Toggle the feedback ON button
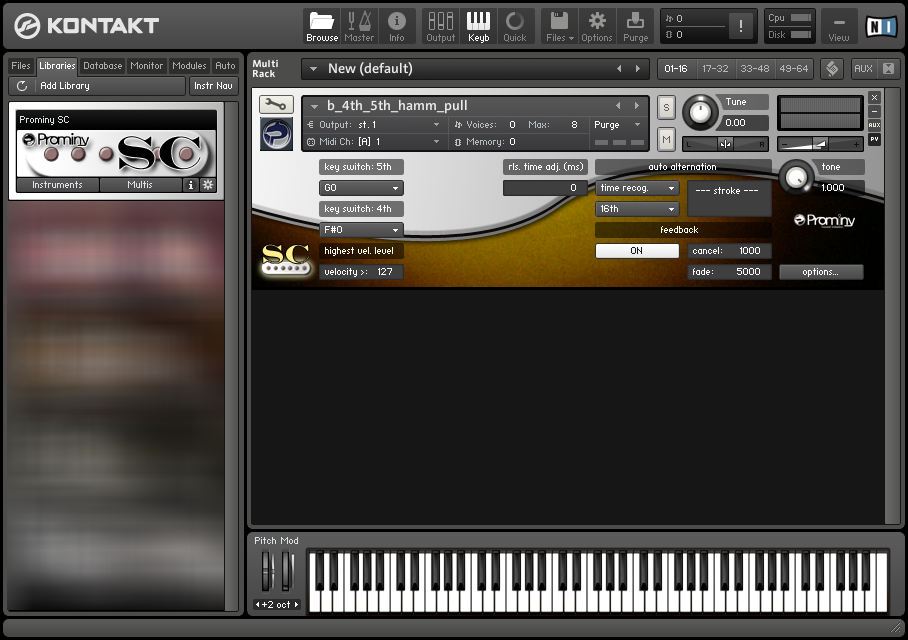The image size is (908, 640). pyautogui.click(x=637, y=251)
